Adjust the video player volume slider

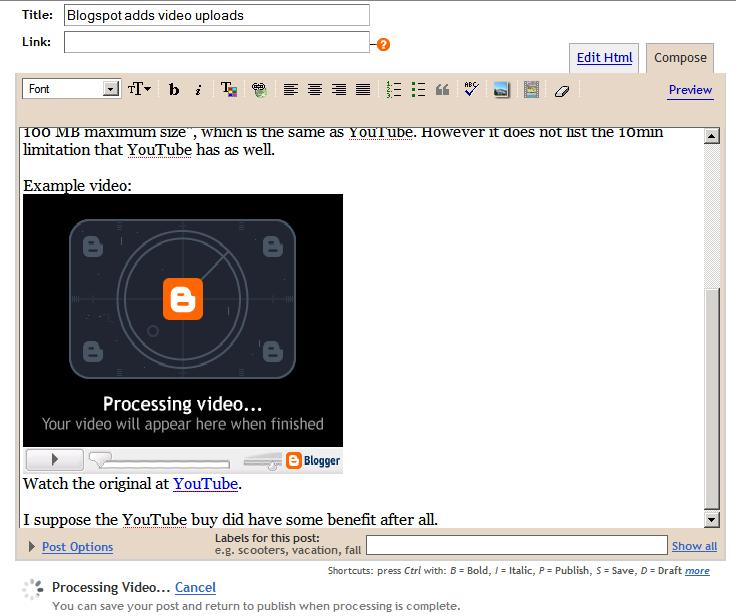pos(263,461)
